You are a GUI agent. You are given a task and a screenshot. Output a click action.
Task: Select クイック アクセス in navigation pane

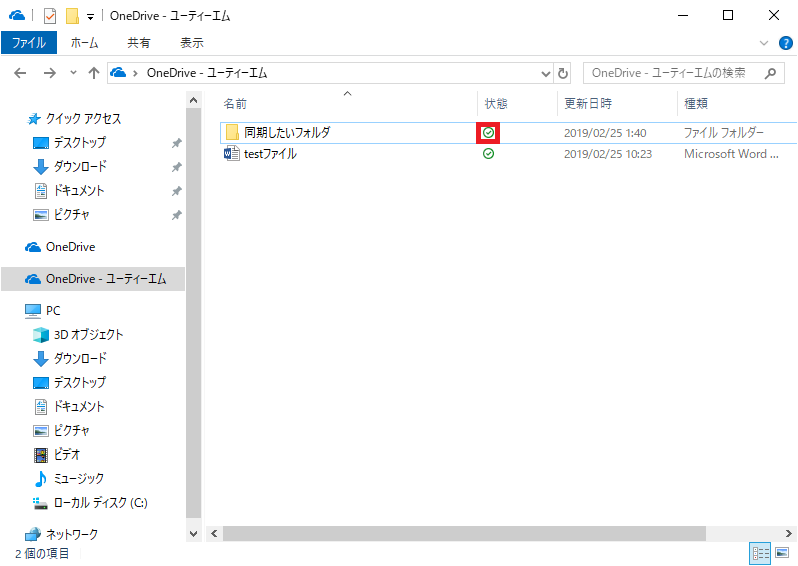[83, 119]
